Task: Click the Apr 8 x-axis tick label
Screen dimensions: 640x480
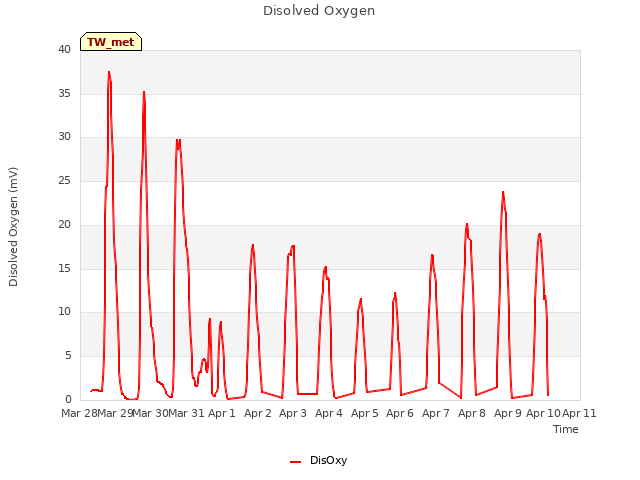Action: coord(472,413)
